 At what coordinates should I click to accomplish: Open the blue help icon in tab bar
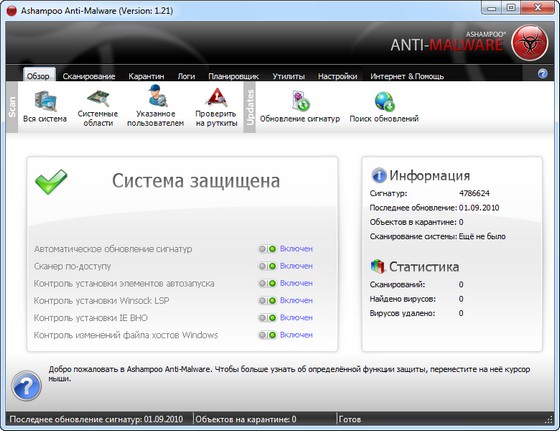point(542,74)
